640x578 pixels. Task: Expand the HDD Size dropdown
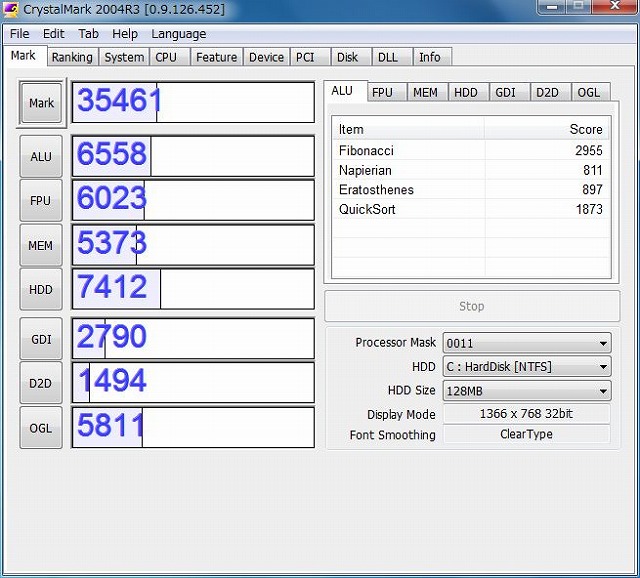point(527,391)
